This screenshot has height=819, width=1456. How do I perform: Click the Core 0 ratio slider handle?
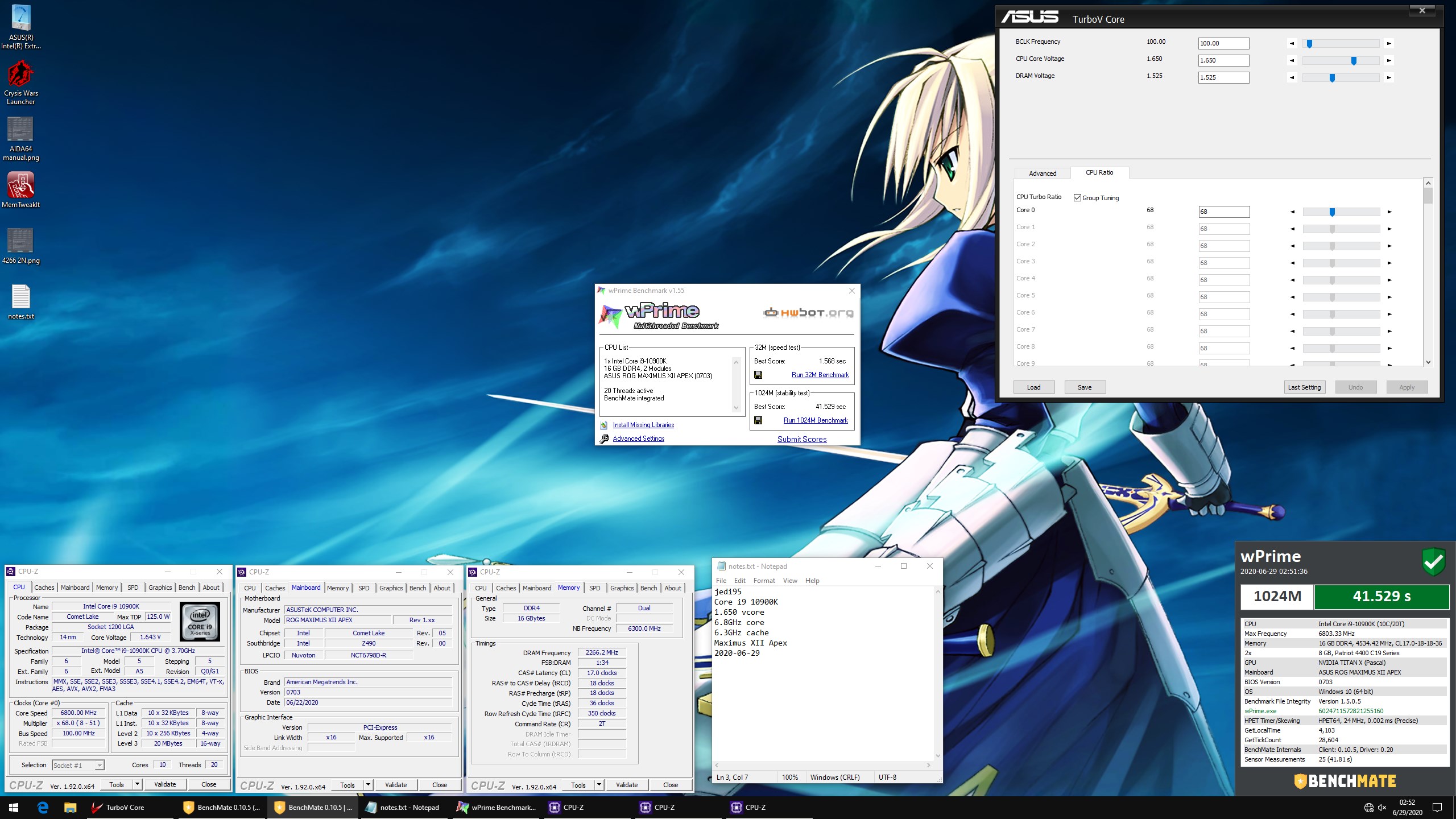coord(1332,212)
